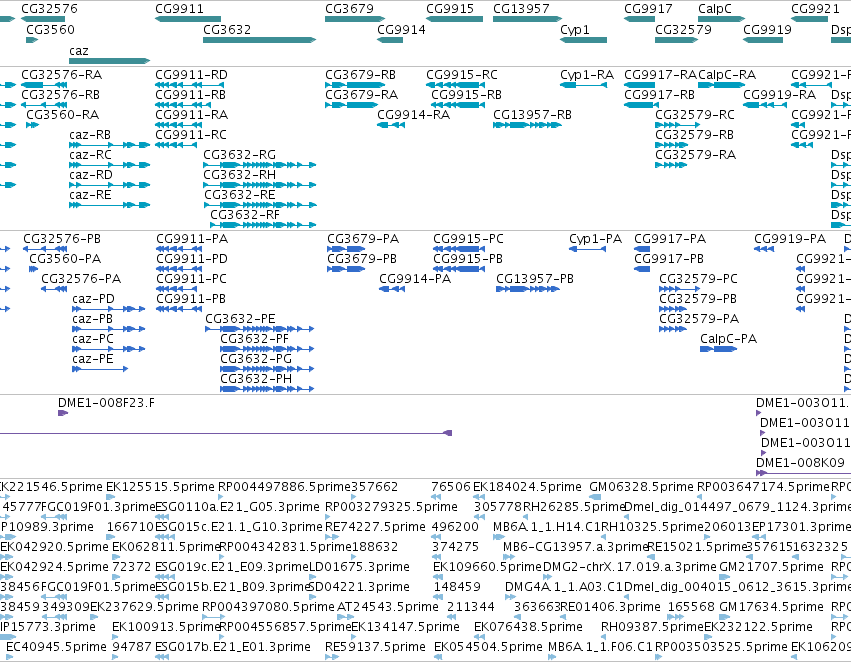851x662 pixels.
Task: Click the LD01675.3prime EST label
Action: (359, 566)
